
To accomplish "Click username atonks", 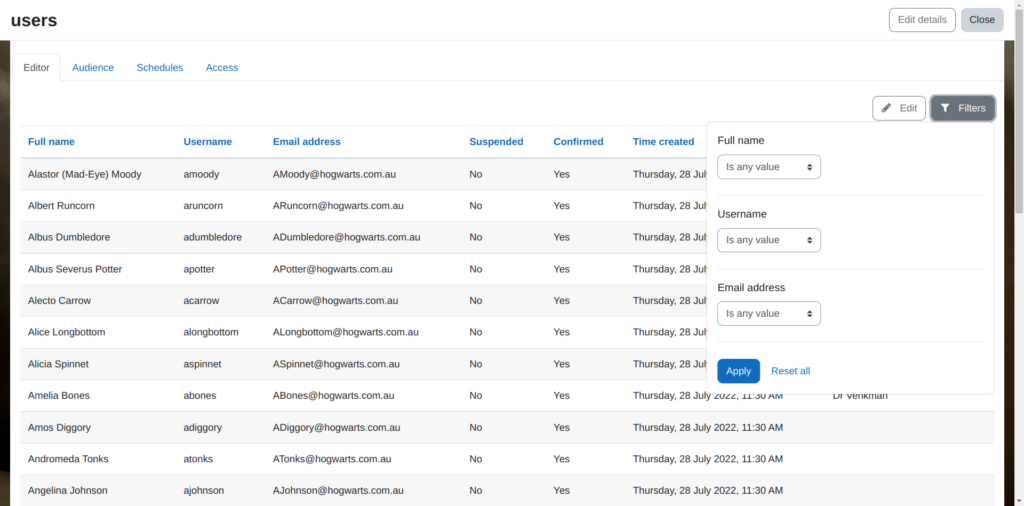I will [199, 458].
